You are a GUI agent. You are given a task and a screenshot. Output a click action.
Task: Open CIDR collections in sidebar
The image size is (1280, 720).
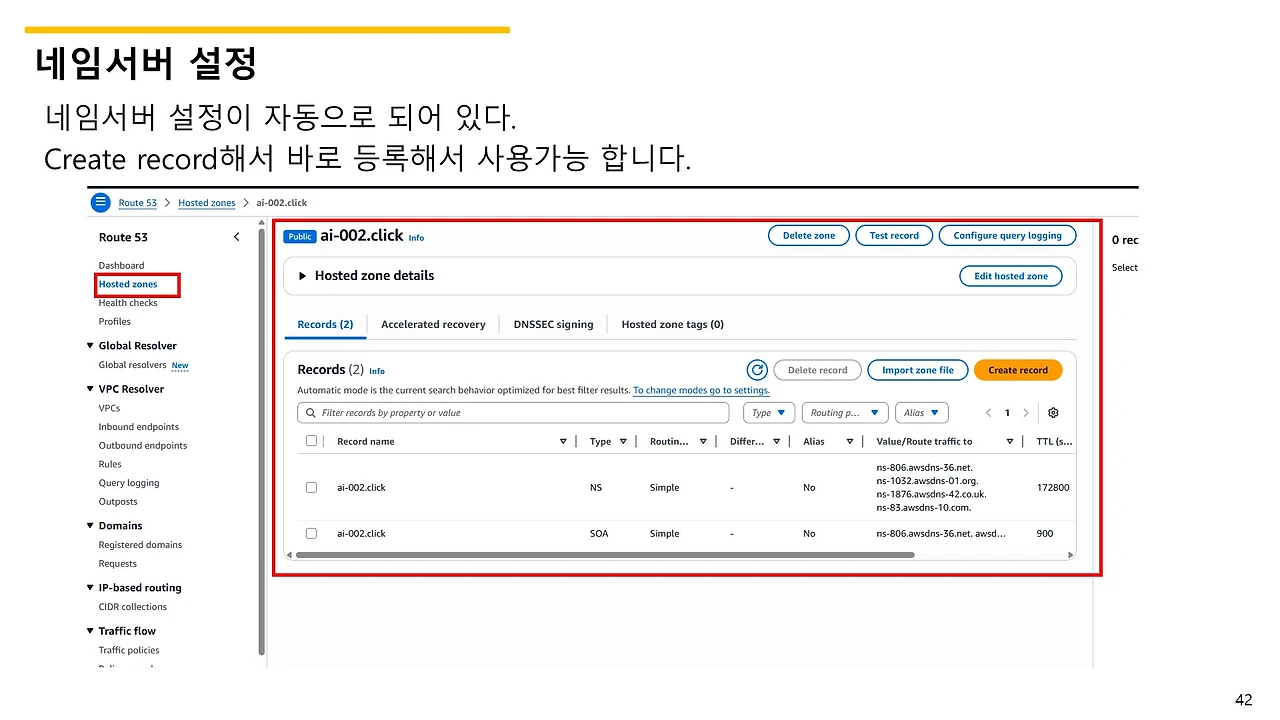[133, 607]
